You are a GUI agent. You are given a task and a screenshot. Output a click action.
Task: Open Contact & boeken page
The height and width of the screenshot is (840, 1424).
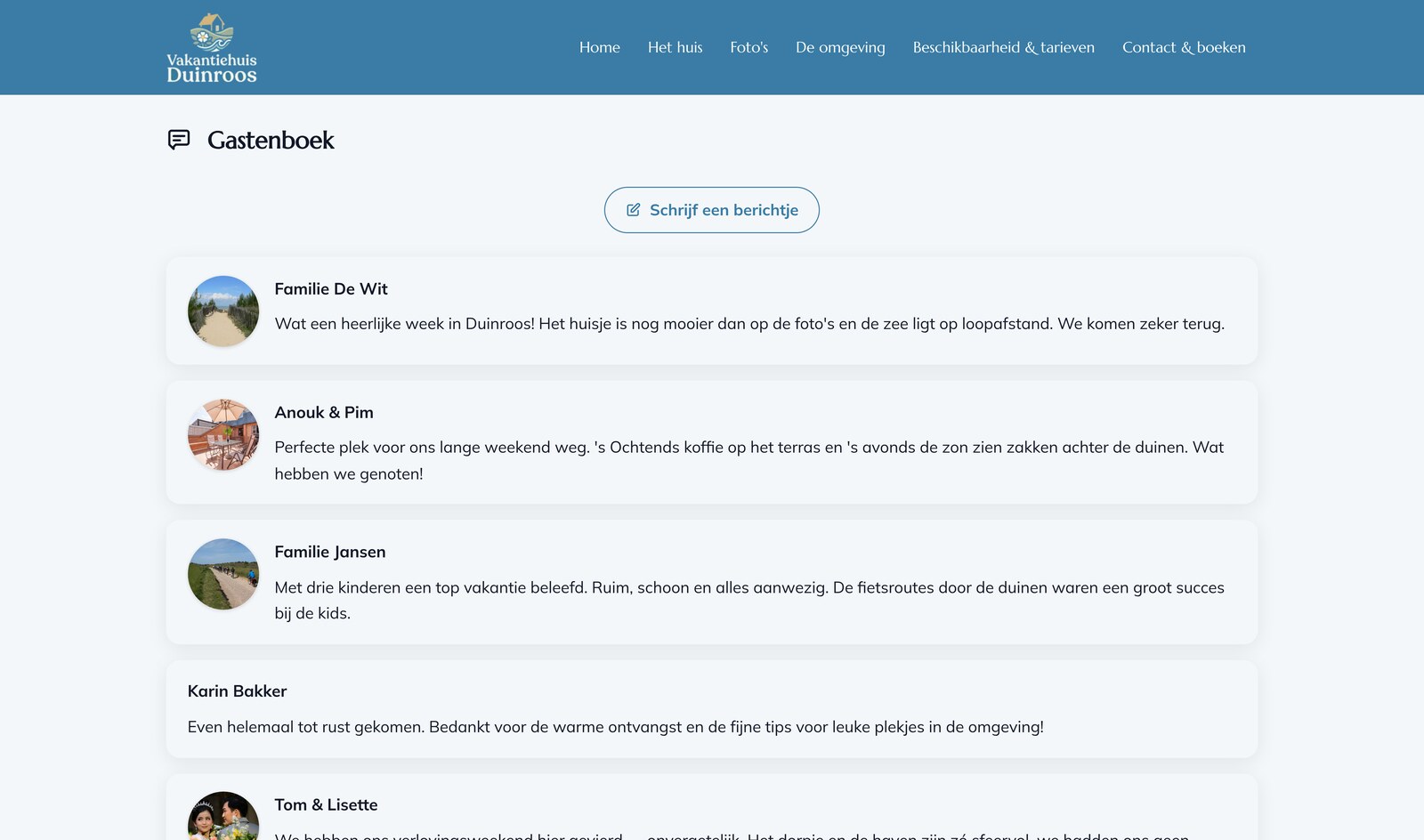click(x=1184, y=47)
